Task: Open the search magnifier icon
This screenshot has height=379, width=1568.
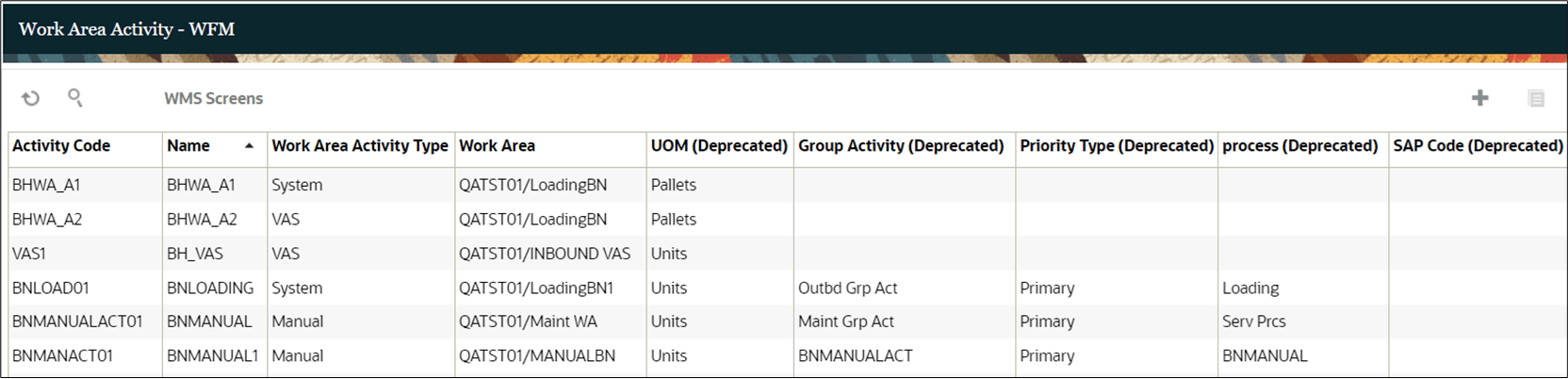Action: click(x=75, y=97)
